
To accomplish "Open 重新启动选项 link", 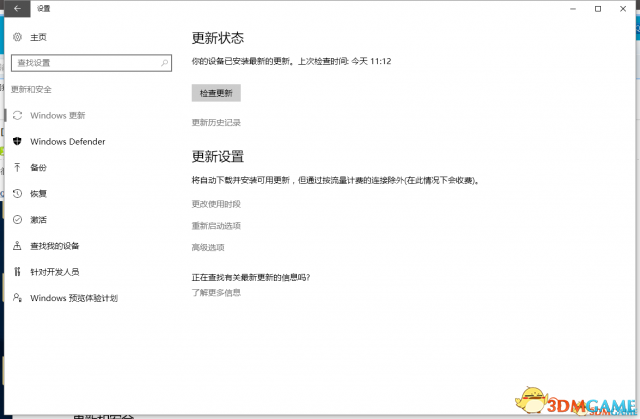I will pyautogui.click(x=216, y=226).
